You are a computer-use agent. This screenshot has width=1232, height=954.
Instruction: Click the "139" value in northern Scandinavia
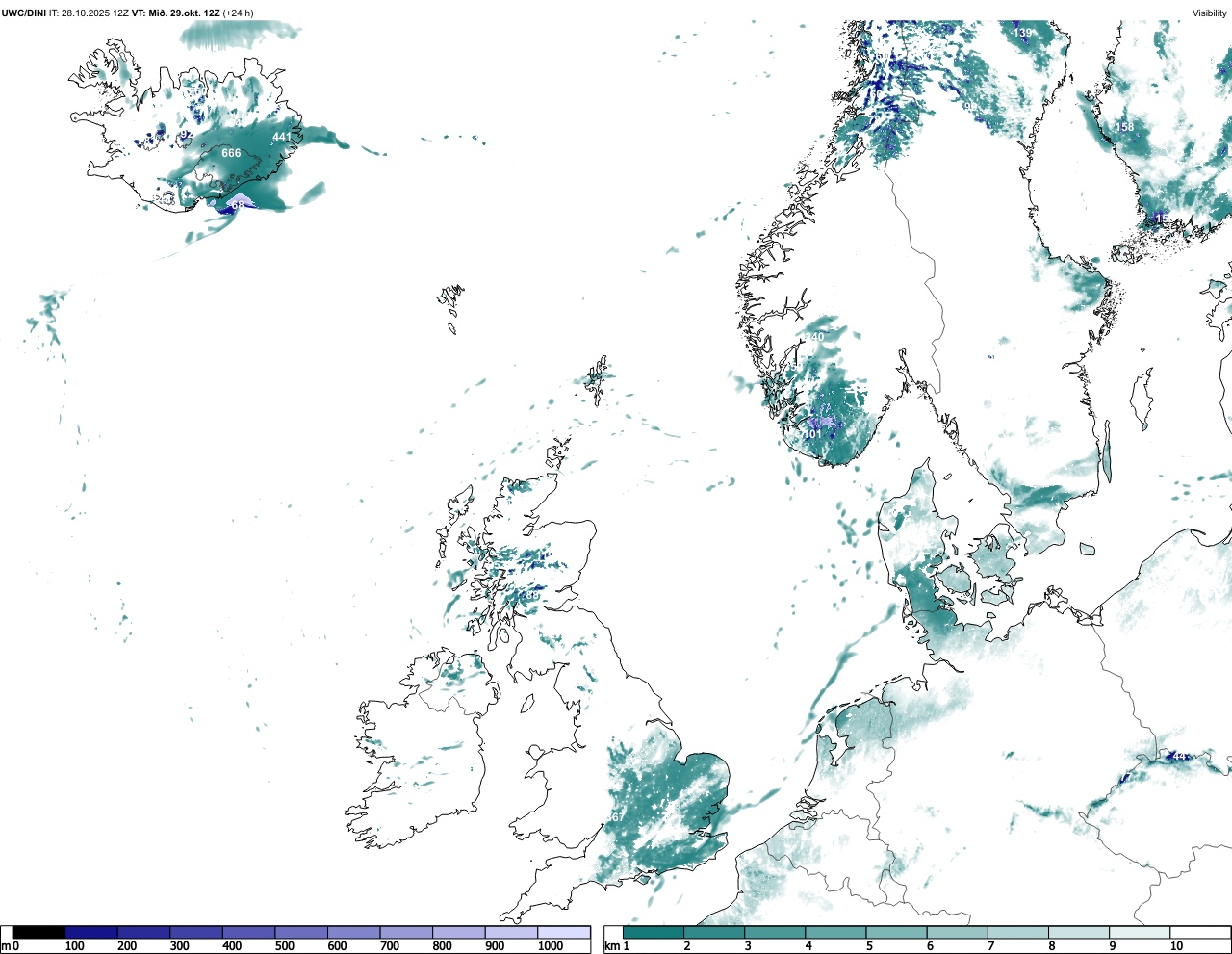click(x=1022, y=33)
